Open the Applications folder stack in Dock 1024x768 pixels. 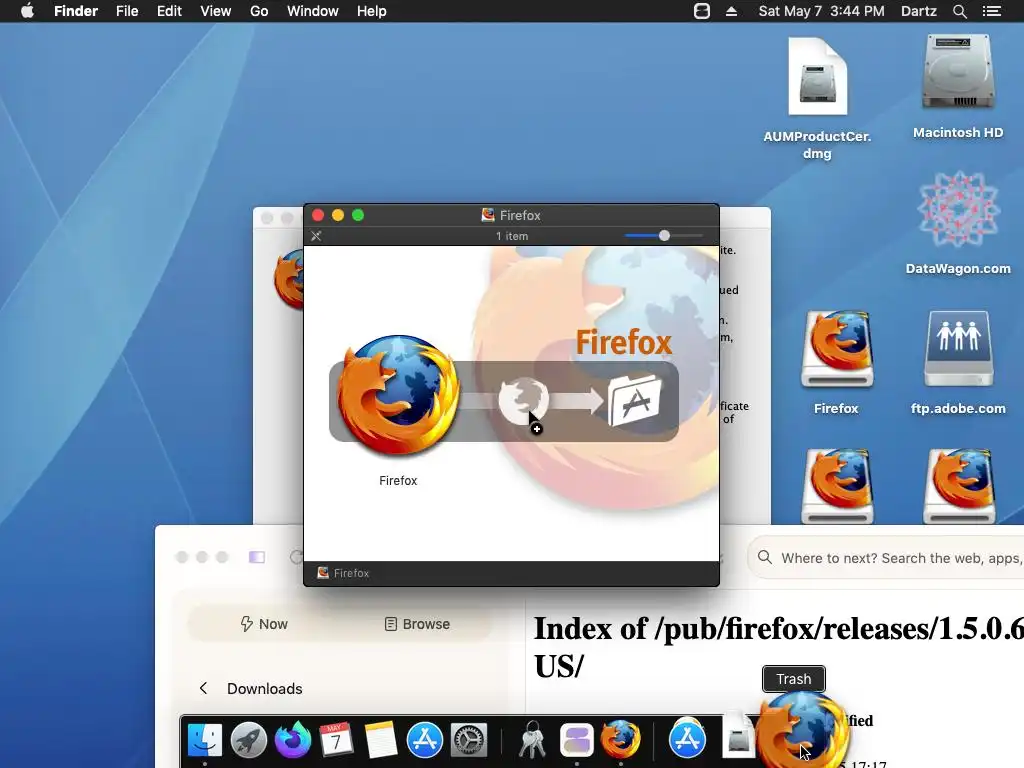pyautogui.click(x=687, y=739)
